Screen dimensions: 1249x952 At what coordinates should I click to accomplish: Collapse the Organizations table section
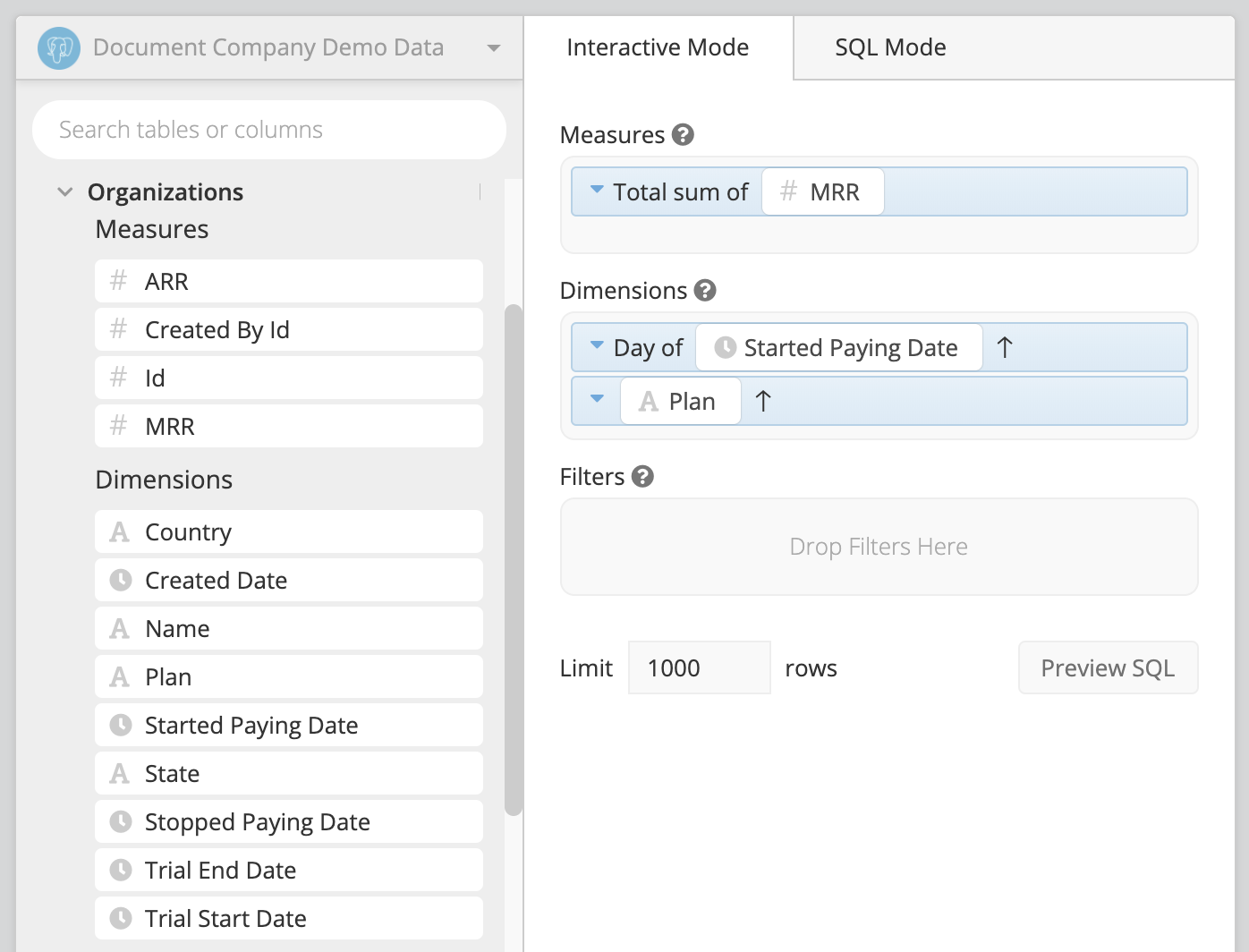(64, 191)
